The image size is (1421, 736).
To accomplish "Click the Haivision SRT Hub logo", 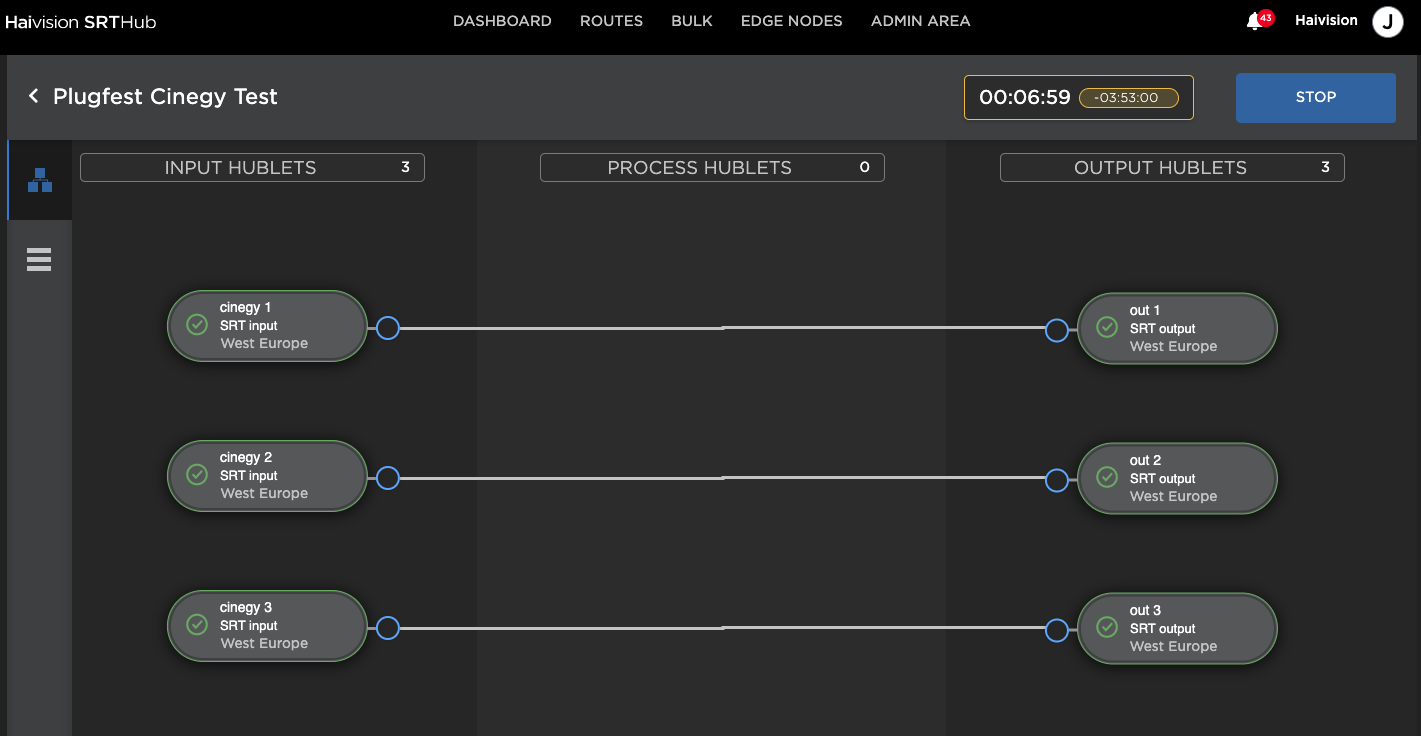I will [x=81, y=22].
